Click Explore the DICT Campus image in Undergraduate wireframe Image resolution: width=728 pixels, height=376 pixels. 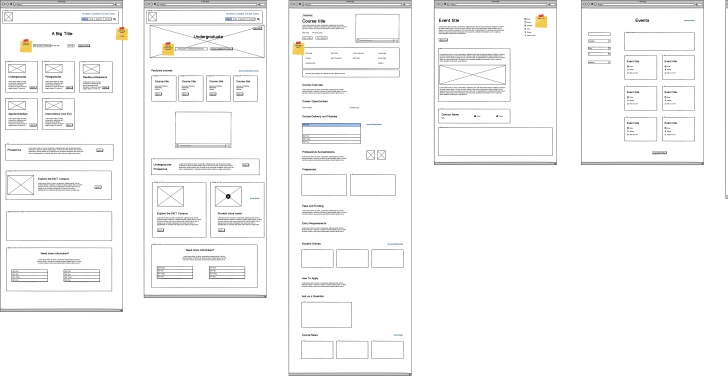coord(170,196)
